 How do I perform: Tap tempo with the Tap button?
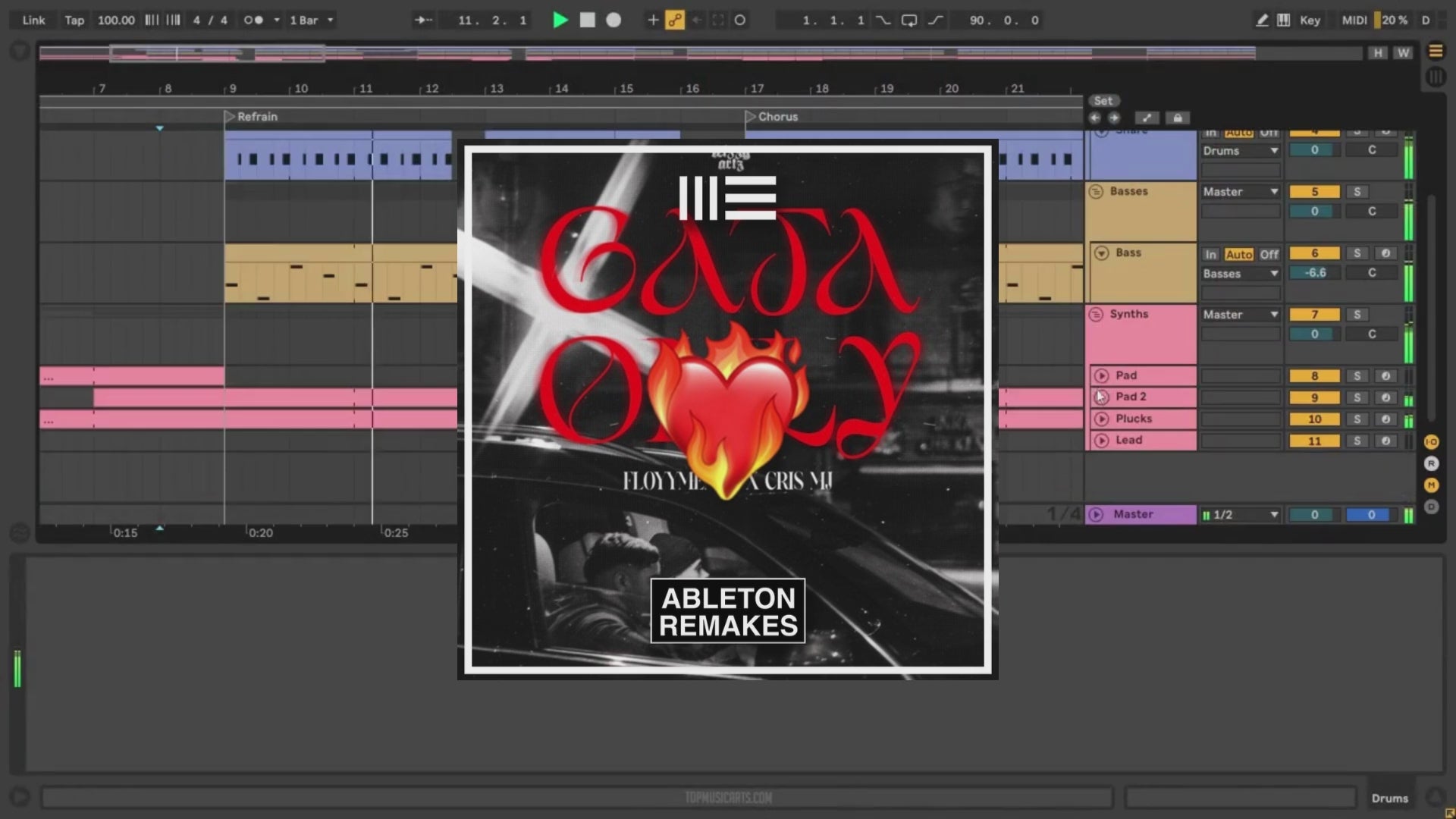[x=74, y=20]
